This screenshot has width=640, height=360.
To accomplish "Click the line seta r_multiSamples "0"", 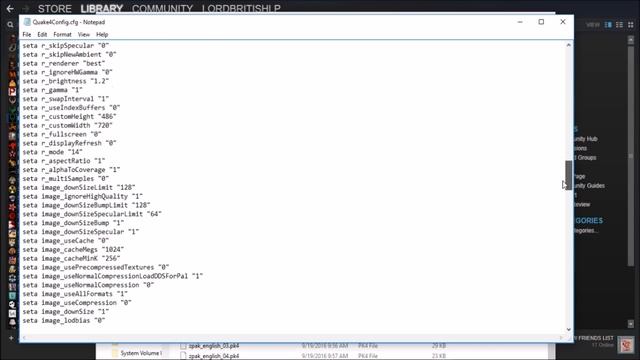I will [x=66, y=179].
